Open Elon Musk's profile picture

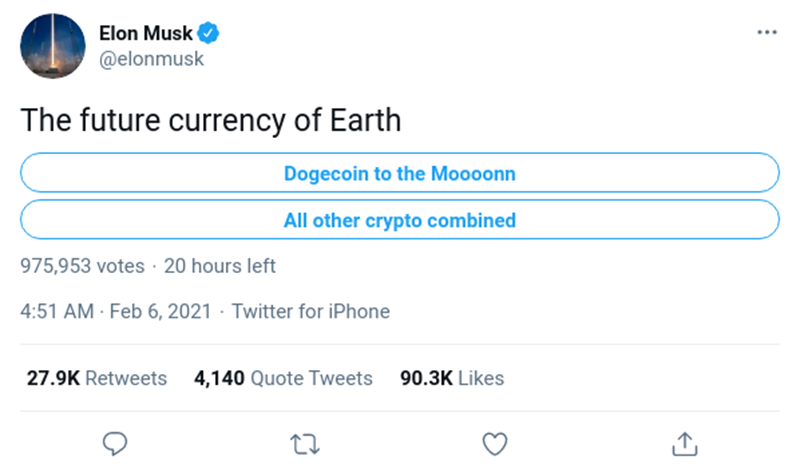point(52,46)
